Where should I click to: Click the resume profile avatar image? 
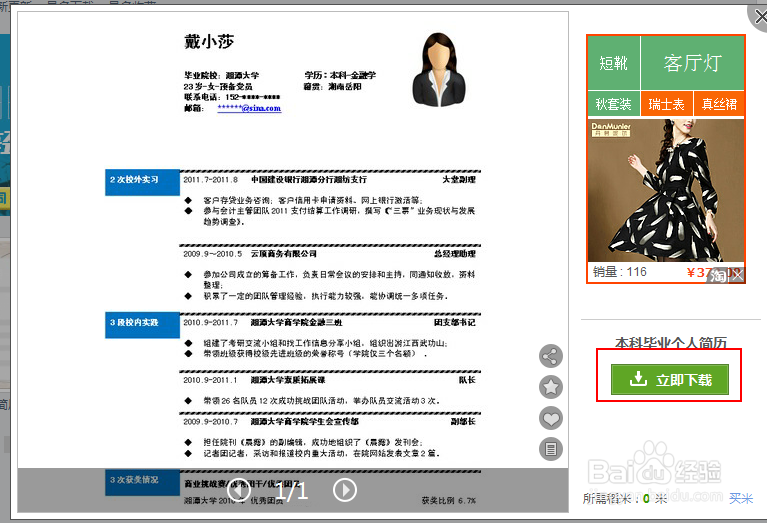pyautogui.click(x=439, y=69)
